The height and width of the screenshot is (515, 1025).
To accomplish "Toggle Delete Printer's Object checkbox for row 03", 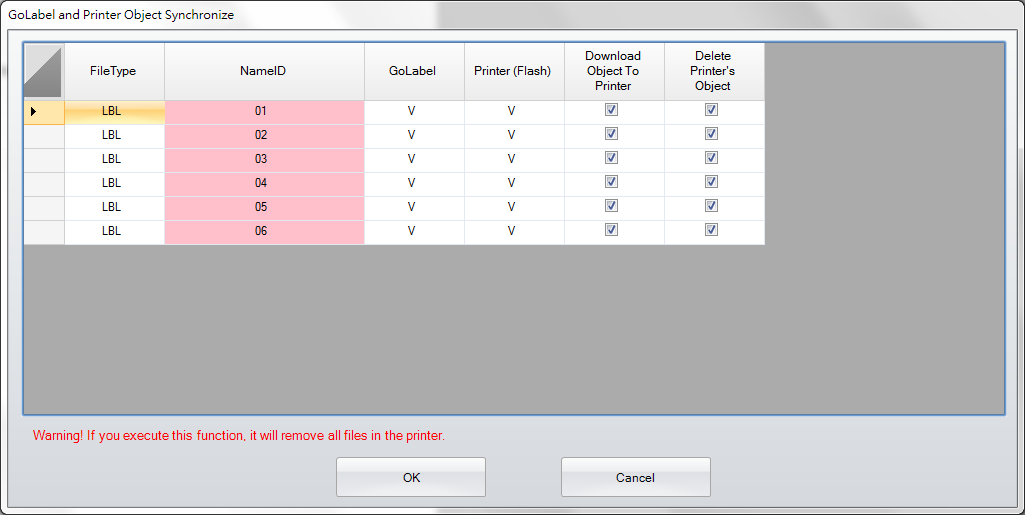I will click(711, 158).
